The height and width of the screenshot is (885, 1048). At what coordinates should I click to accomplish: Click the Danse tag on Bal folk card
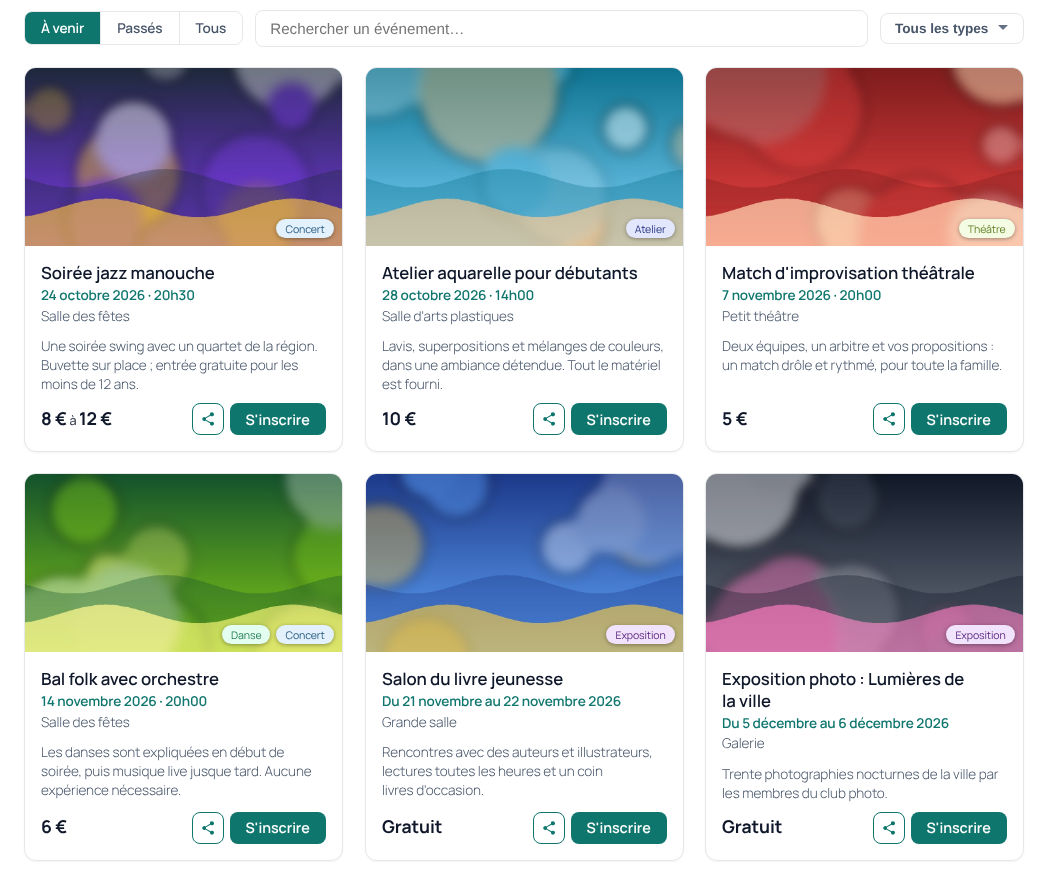(x=246, y=635)
